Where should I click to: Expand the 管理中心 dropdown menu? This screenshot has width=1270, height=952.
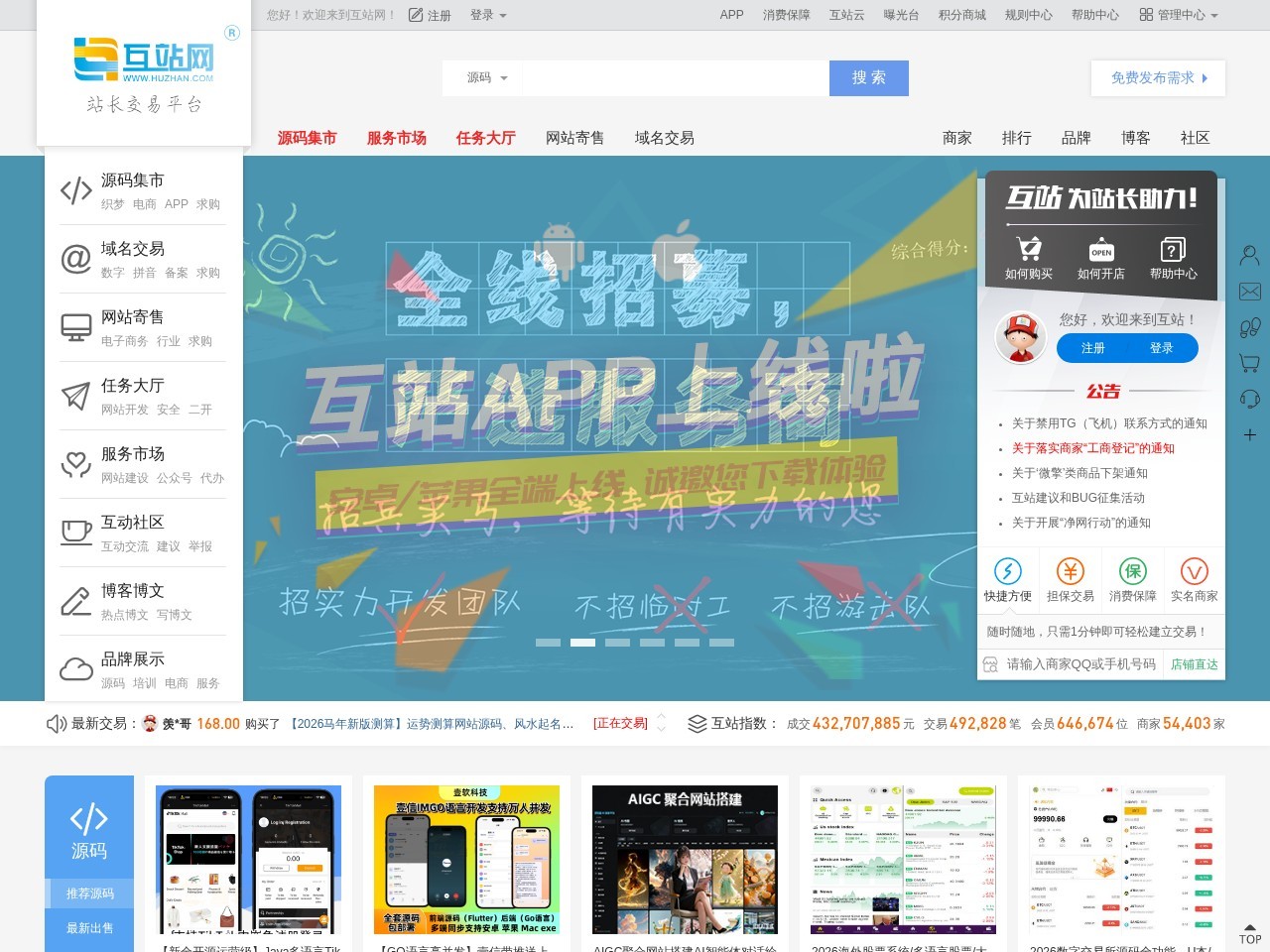pyautogui.click(x=1179, y=15)
